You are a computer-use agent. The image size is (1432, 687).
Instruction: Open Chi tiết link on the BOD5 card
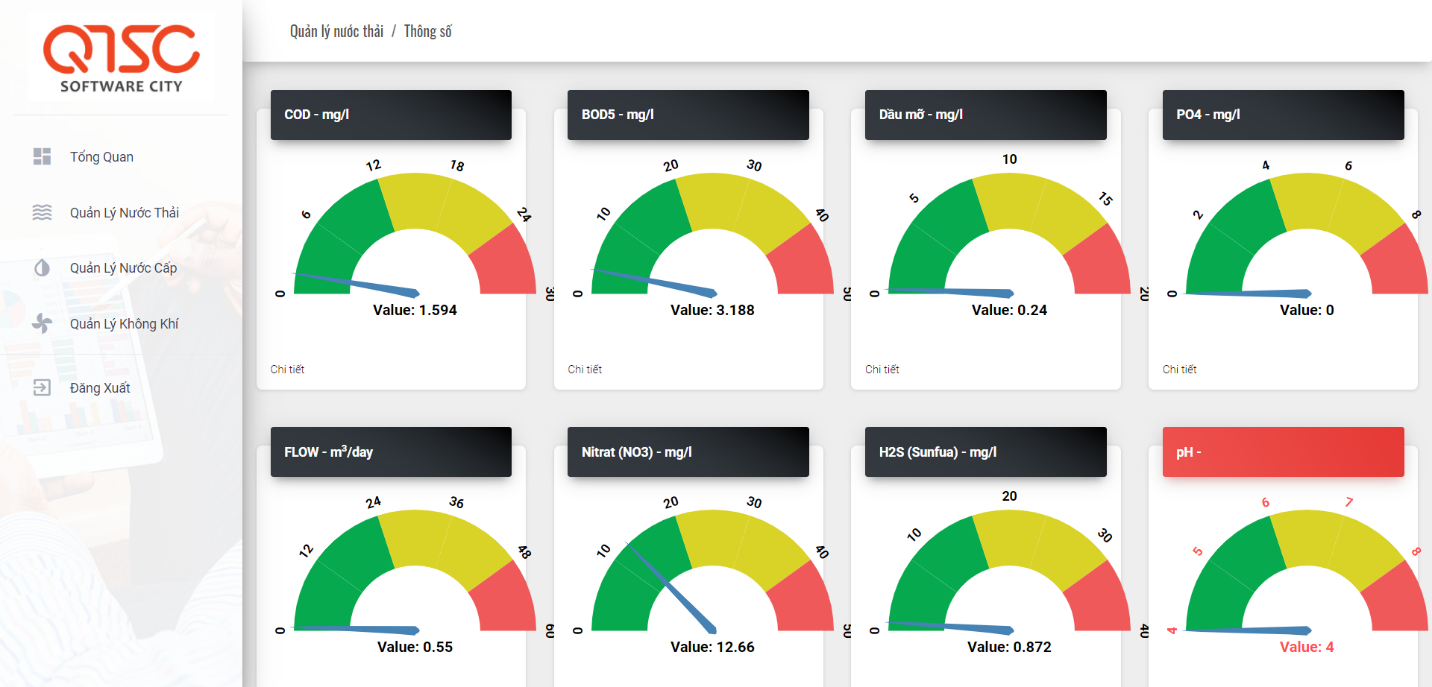coord(585,369)
